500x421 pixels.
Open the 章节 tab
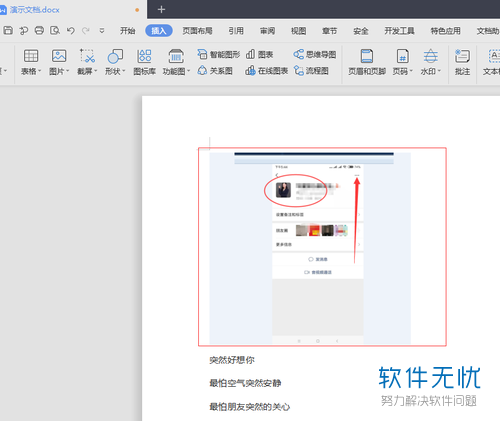coord(330,31)
